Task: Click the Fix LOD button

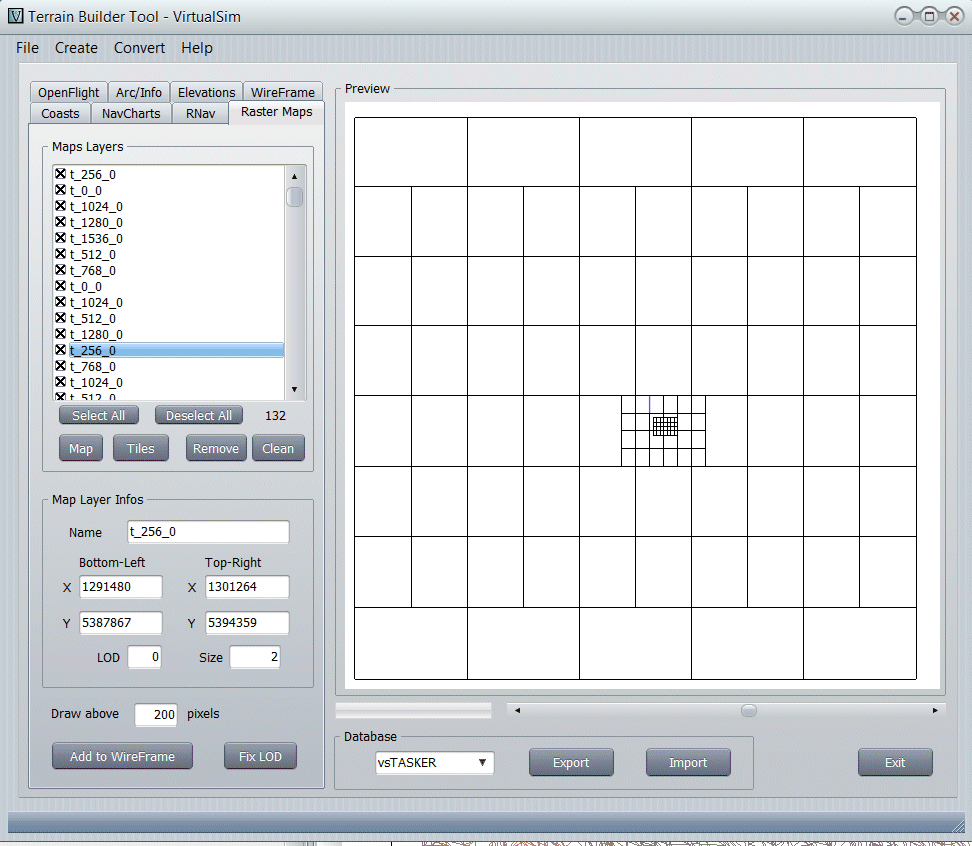Action: pos(260,757)
